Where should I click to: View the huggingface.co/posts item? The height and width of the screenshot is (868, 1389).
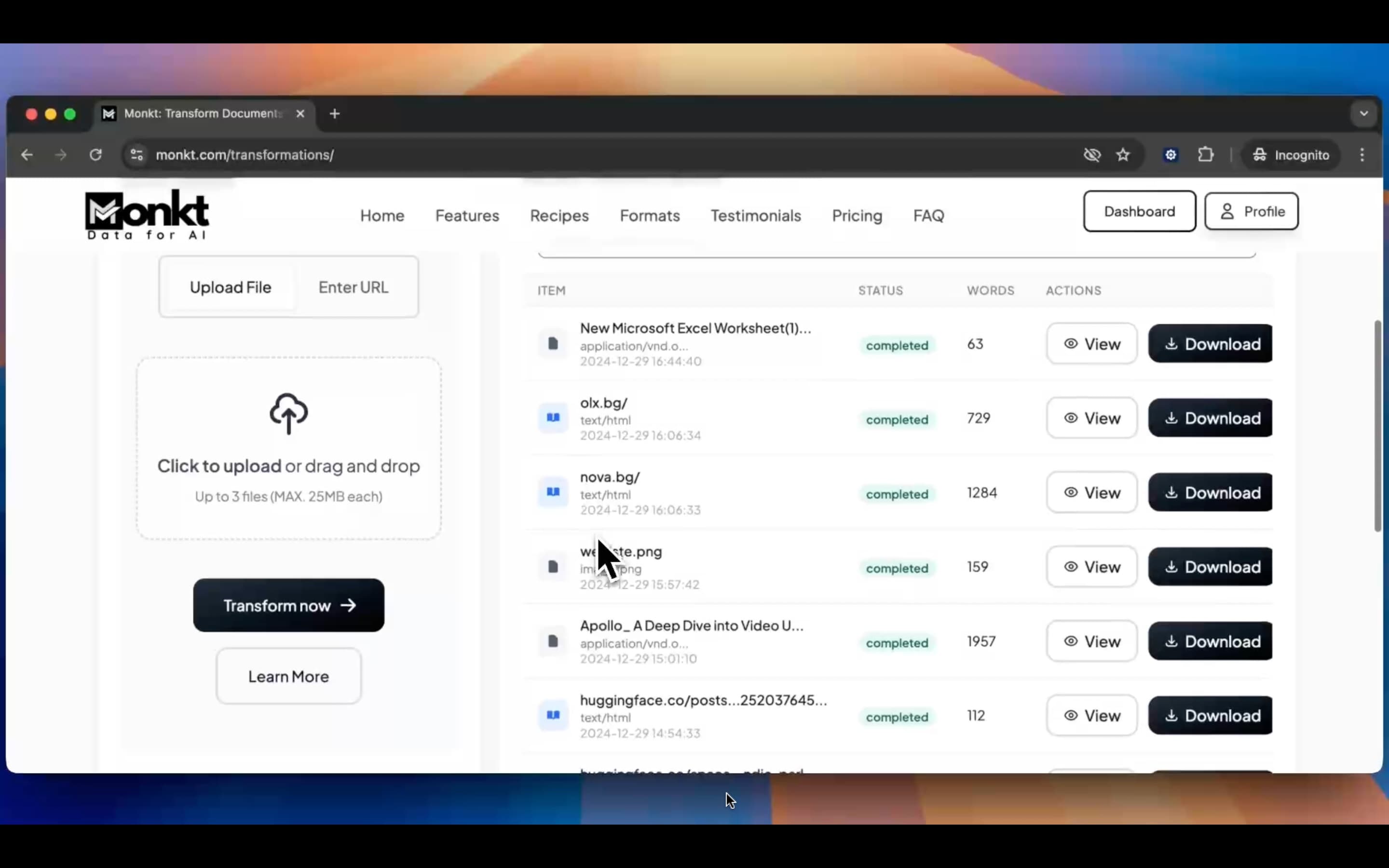[x=1092, y=715]
